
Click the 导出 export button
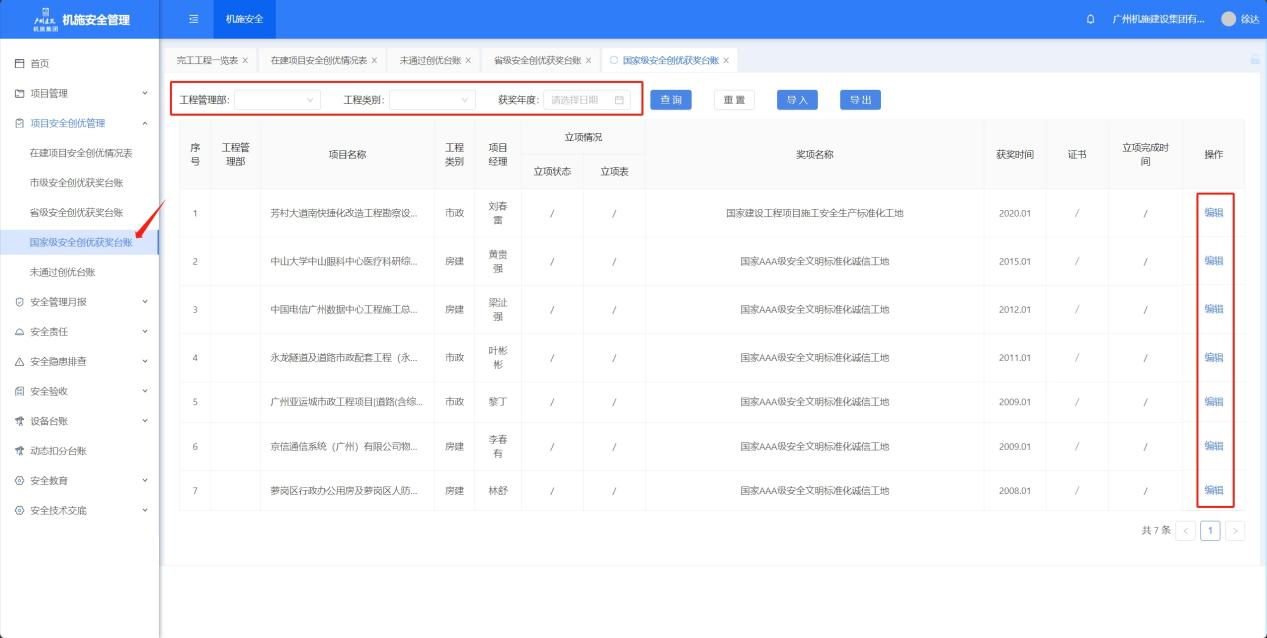click(859, 100)
